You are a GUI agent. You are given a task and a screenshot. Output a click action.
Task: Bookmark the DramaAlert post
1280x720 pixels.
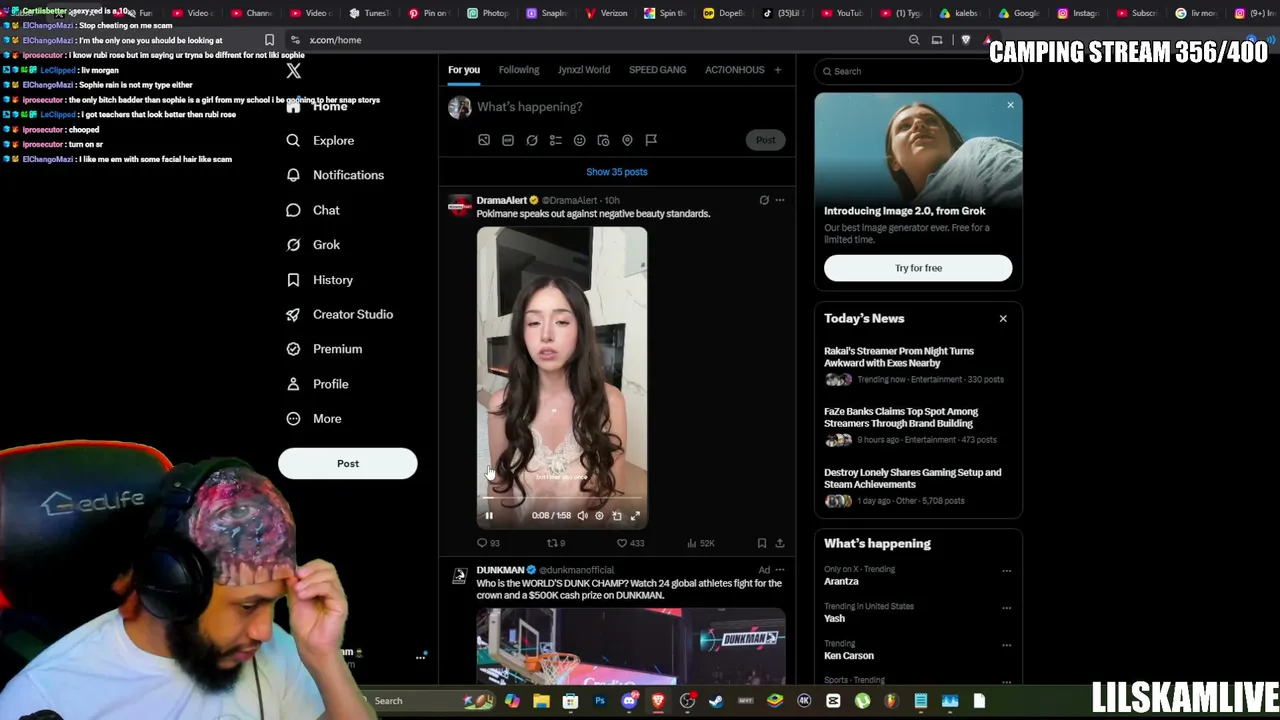tap(762, 543)
